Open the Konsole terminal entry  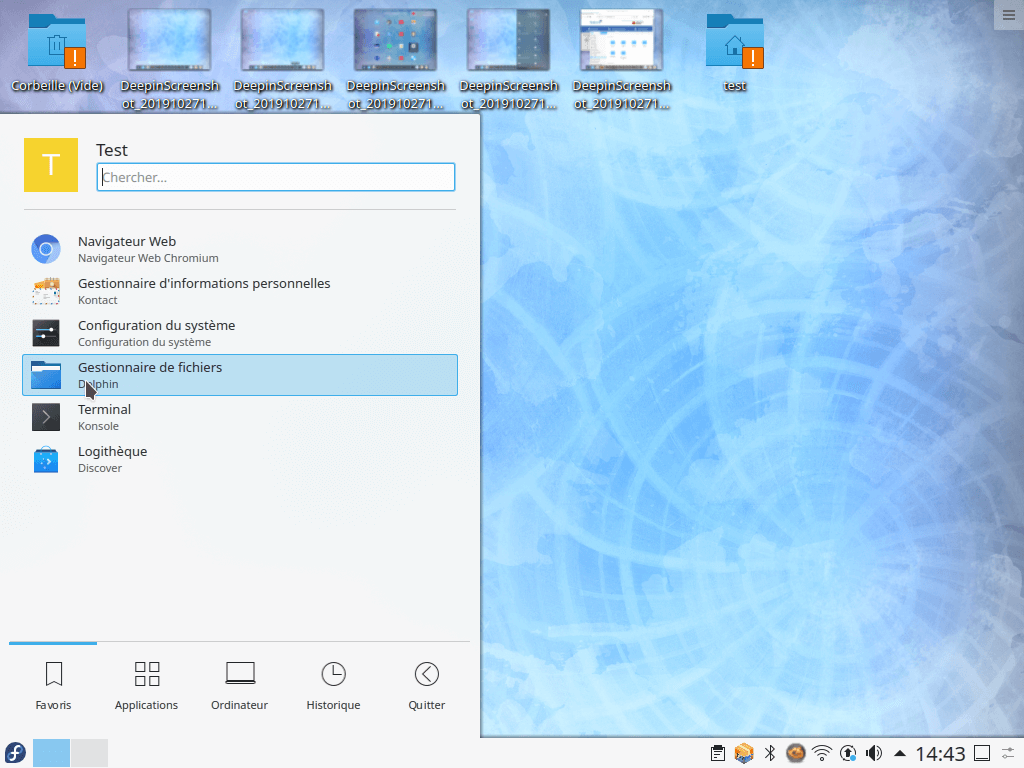(x=240, y=417)
